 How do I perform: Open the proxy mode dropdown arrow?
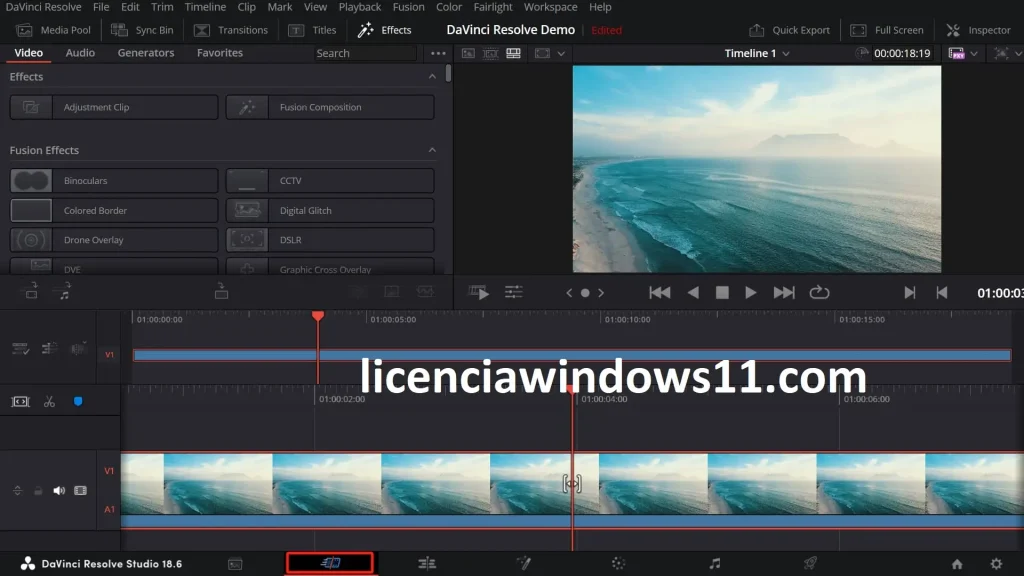click(x=974, y=54)
